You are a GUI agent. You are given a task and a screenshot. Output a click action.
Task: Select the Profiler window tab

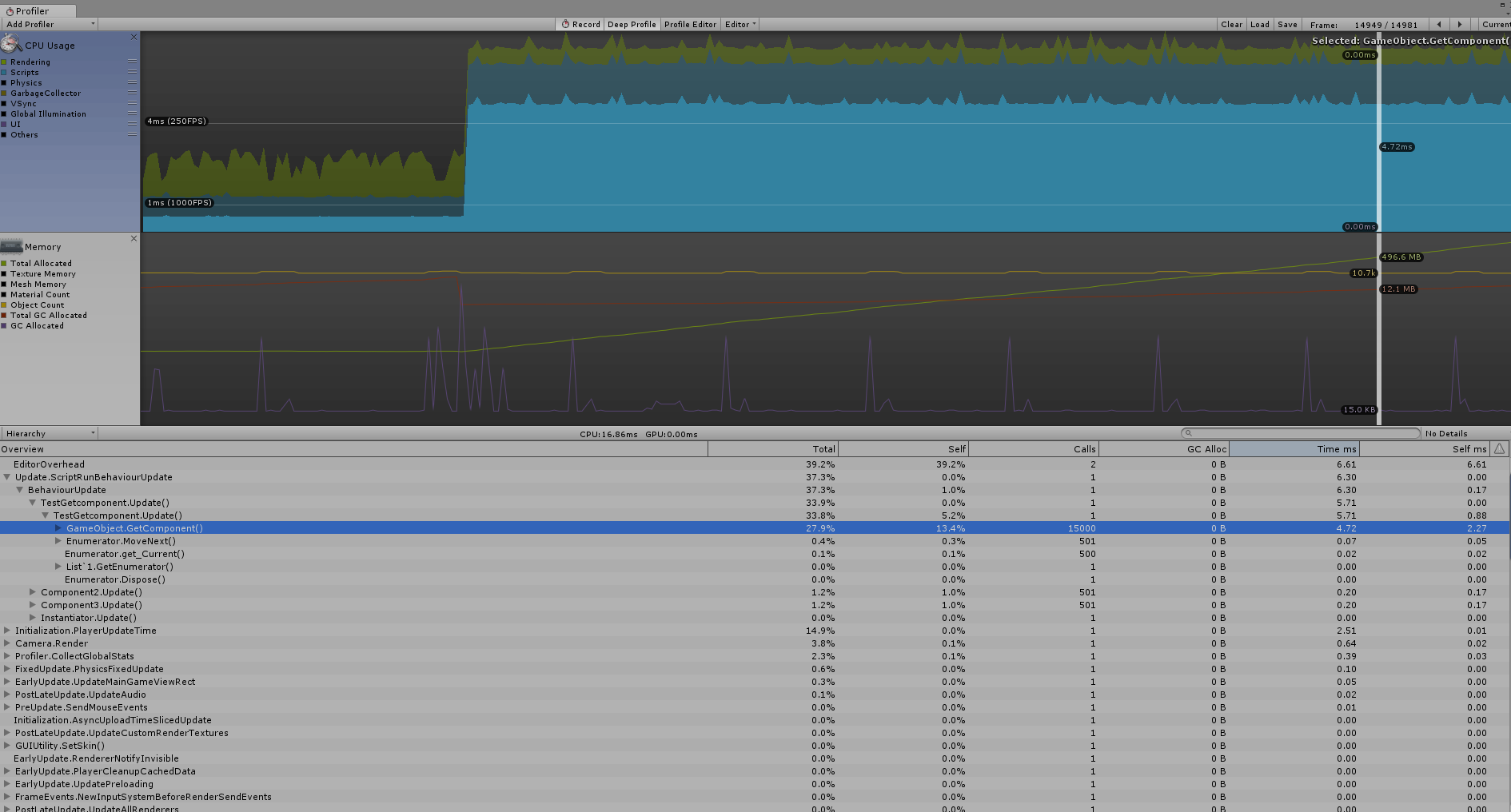click(38, 11)
